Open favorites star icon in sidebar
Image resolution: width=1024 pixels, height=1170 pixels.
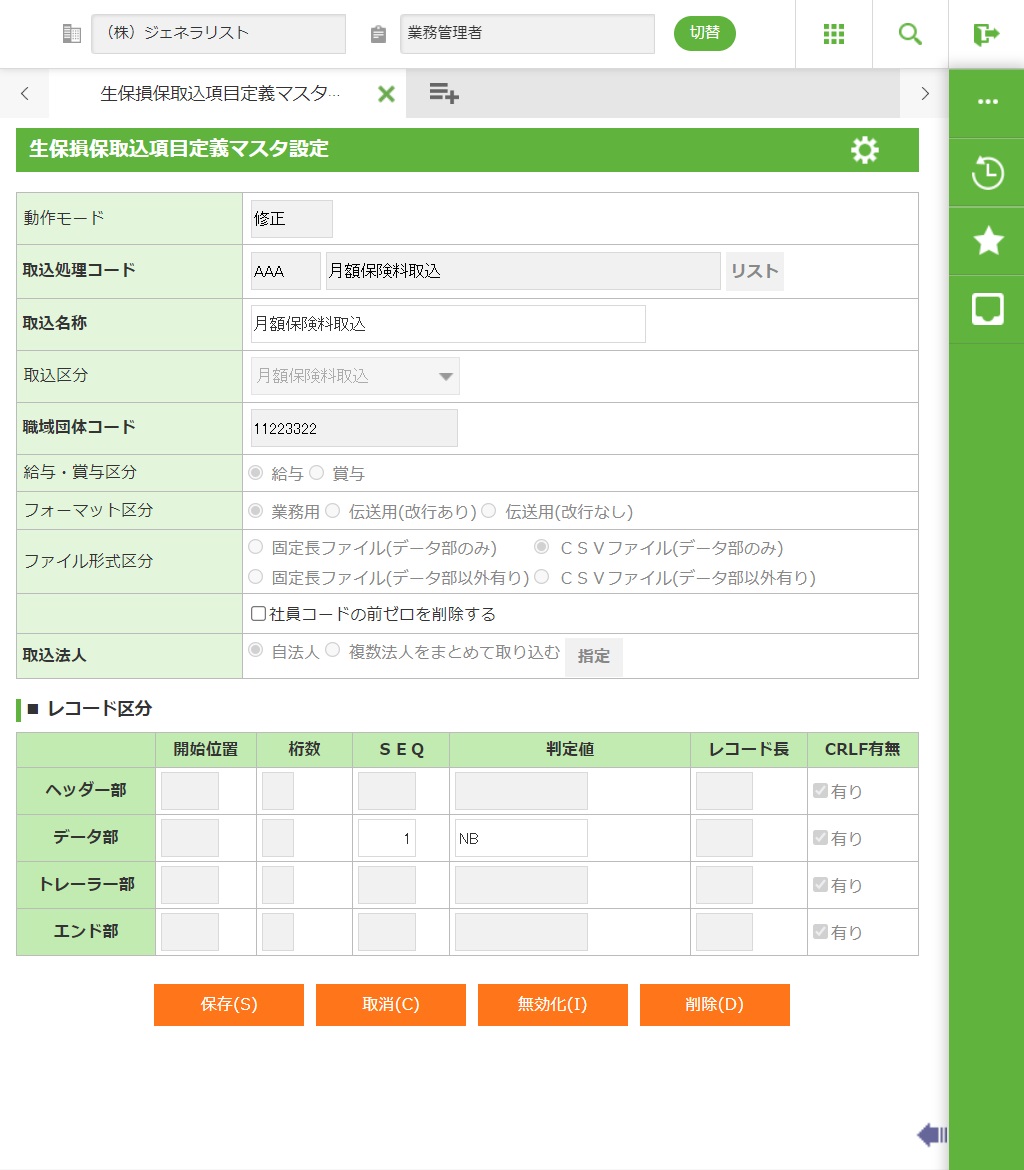987,241
